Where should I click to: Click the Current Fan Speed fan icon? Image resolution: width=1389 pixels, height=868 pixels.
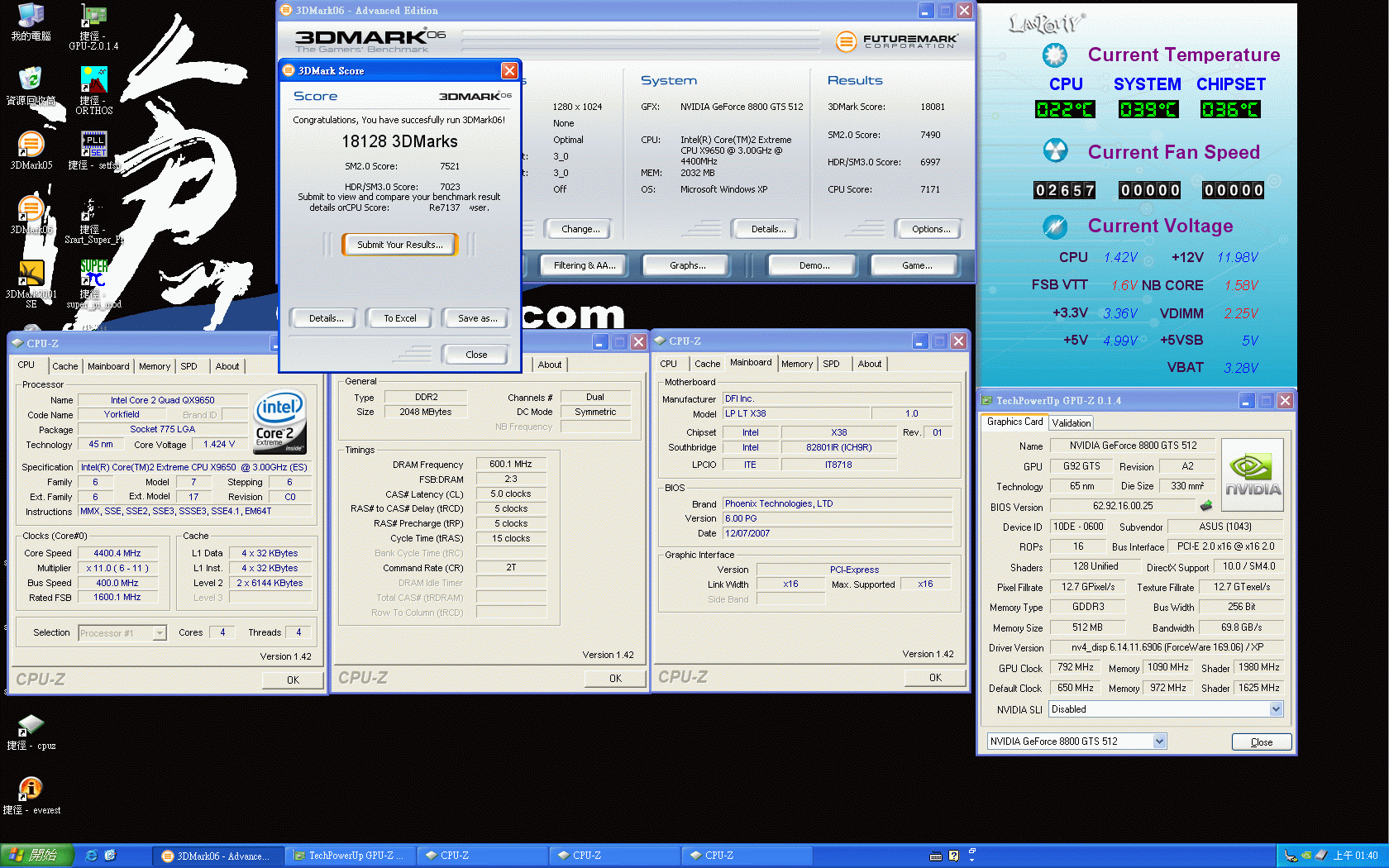tap(1054, 151)
